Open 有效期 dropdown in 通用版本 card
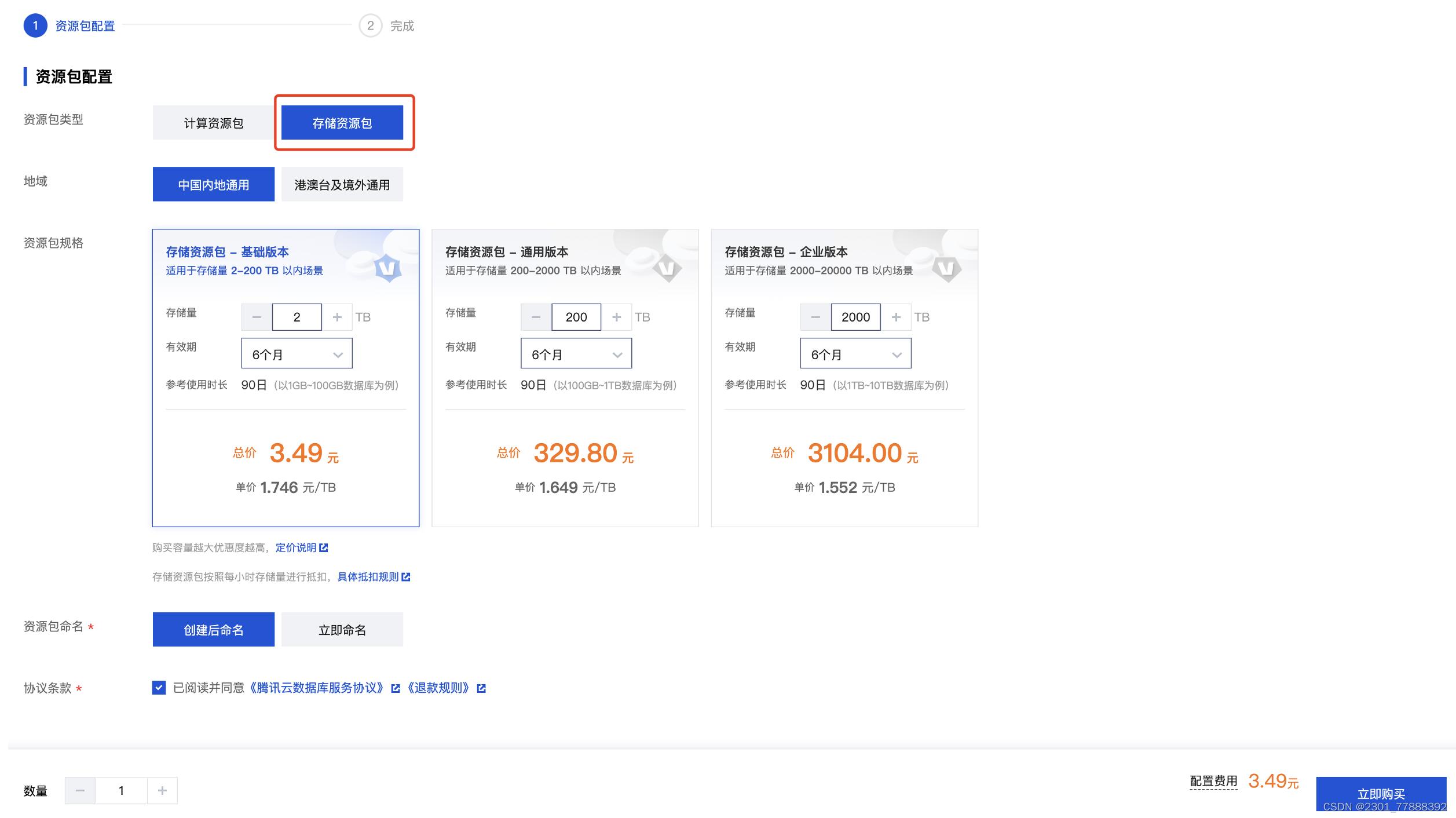 tap(576, 353)
